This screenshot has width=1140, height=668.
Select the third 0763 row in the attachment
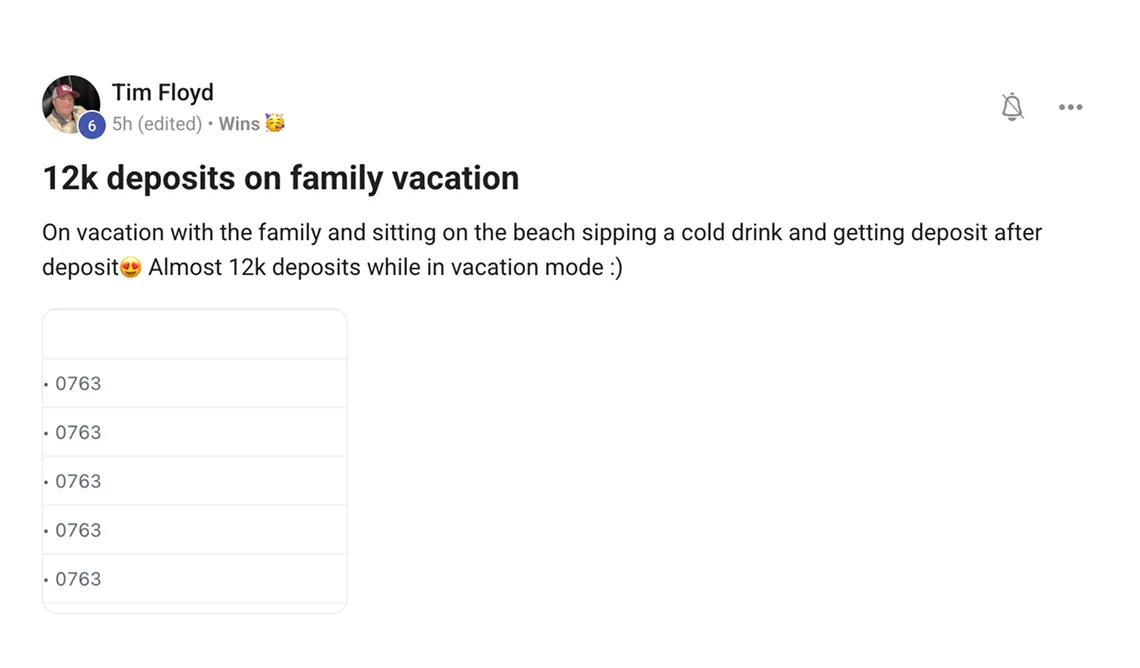tap(78, 481)
